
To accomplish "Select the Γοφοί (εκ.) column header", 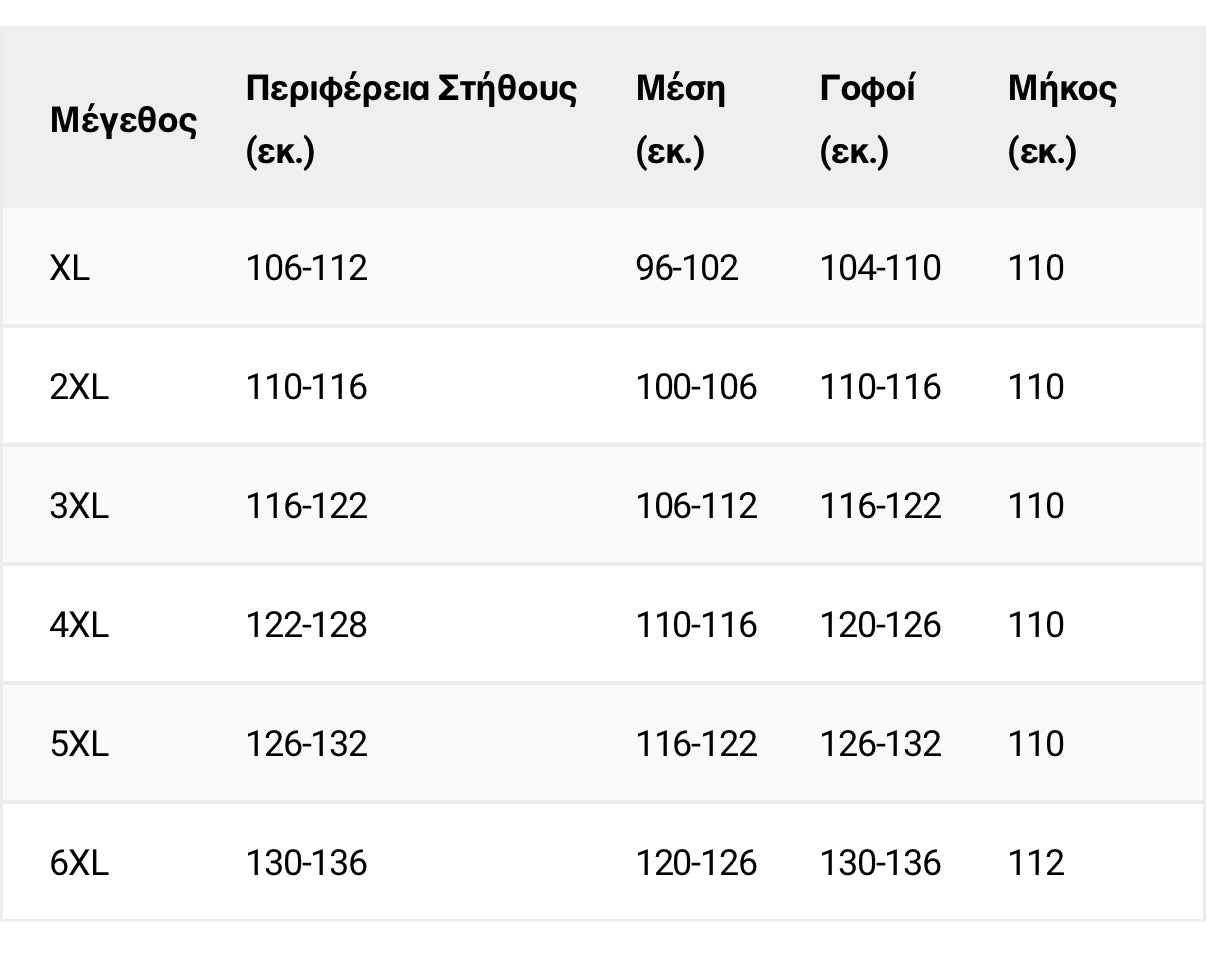I will [x=867, y=120].
